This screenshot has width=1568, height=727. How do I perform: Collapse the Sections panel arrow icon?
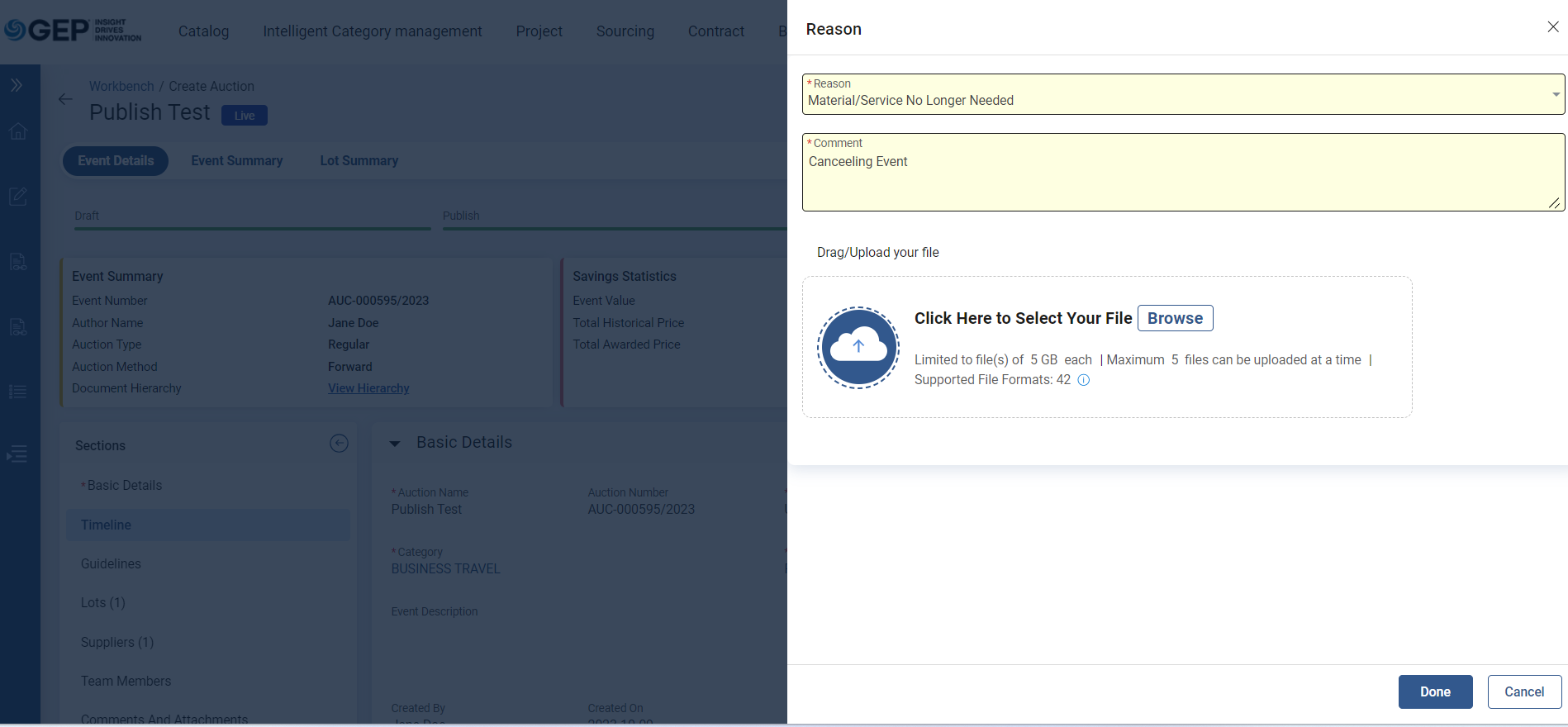339,444
